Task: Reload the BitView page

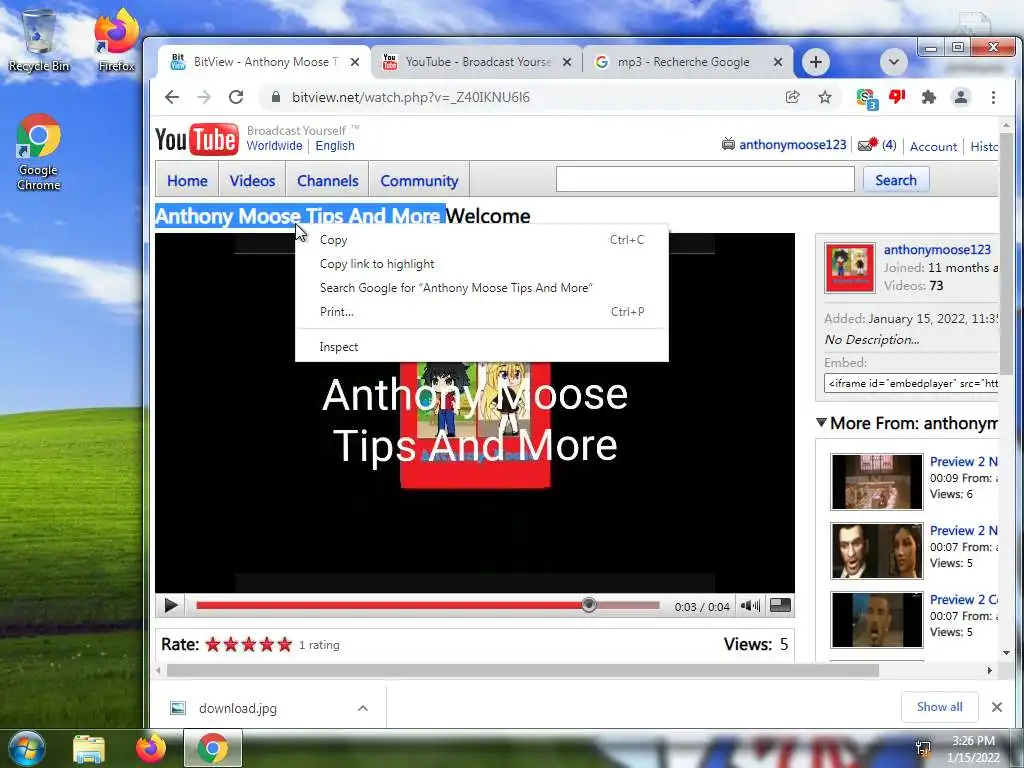Action: coord(236,97)
